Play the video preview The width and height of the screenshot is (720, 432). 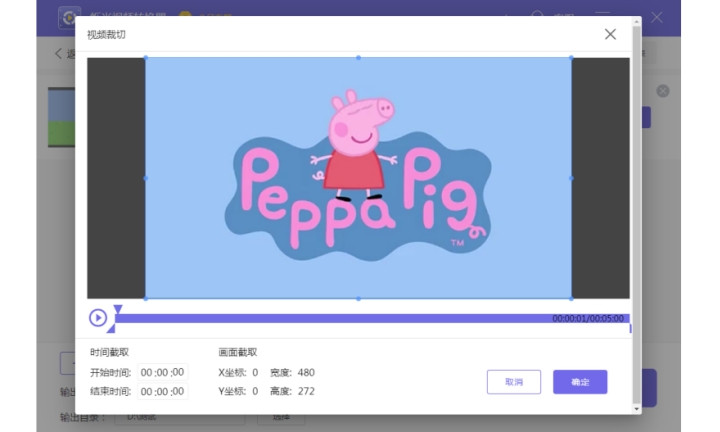98,318
